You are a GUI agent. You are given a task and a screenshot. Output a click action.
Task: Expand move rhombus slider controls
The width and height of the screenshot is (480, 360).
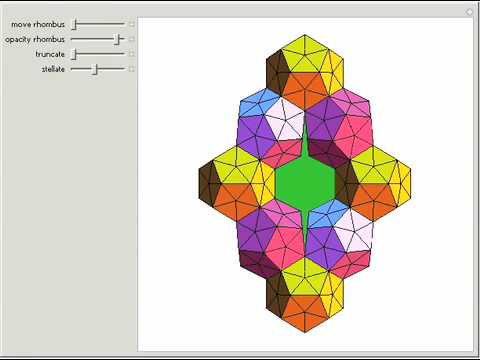pos(132,24)
